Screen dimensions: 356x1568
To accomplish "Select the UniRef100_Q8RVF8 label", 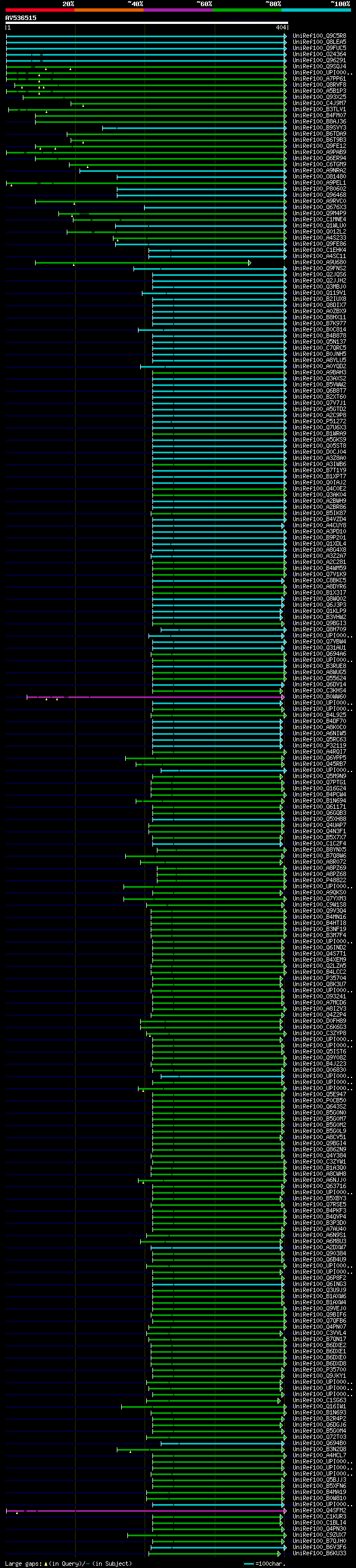I will coord(319,85).
